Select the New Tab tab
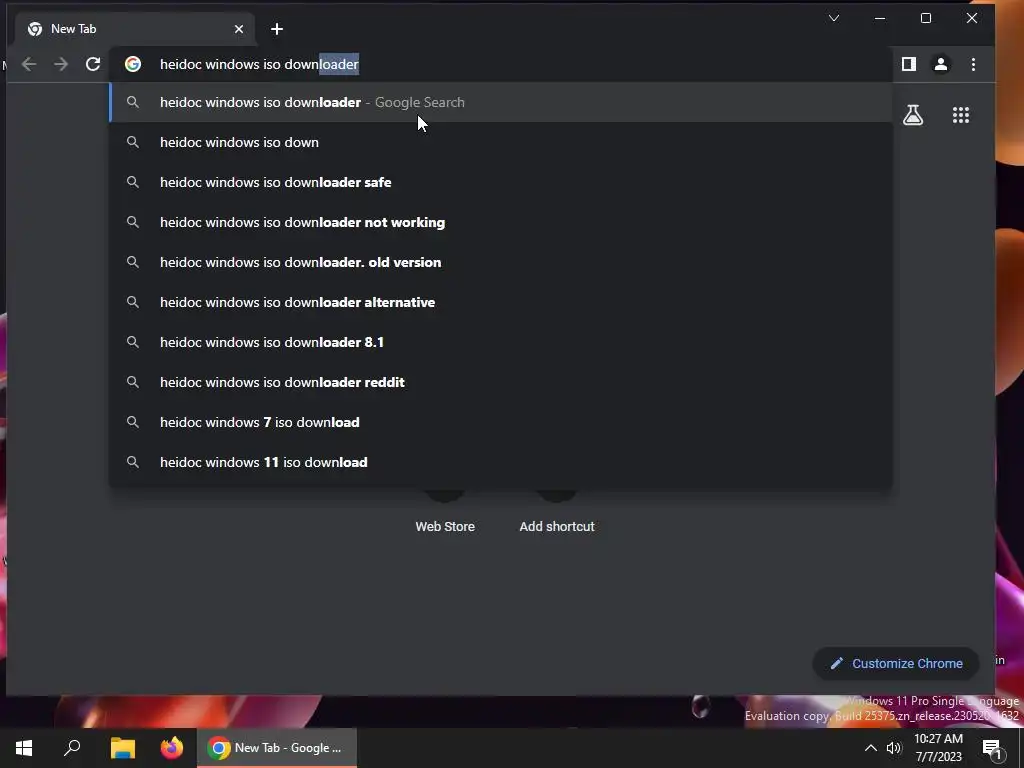1024x768 pixels. click(x=135, y=29)
